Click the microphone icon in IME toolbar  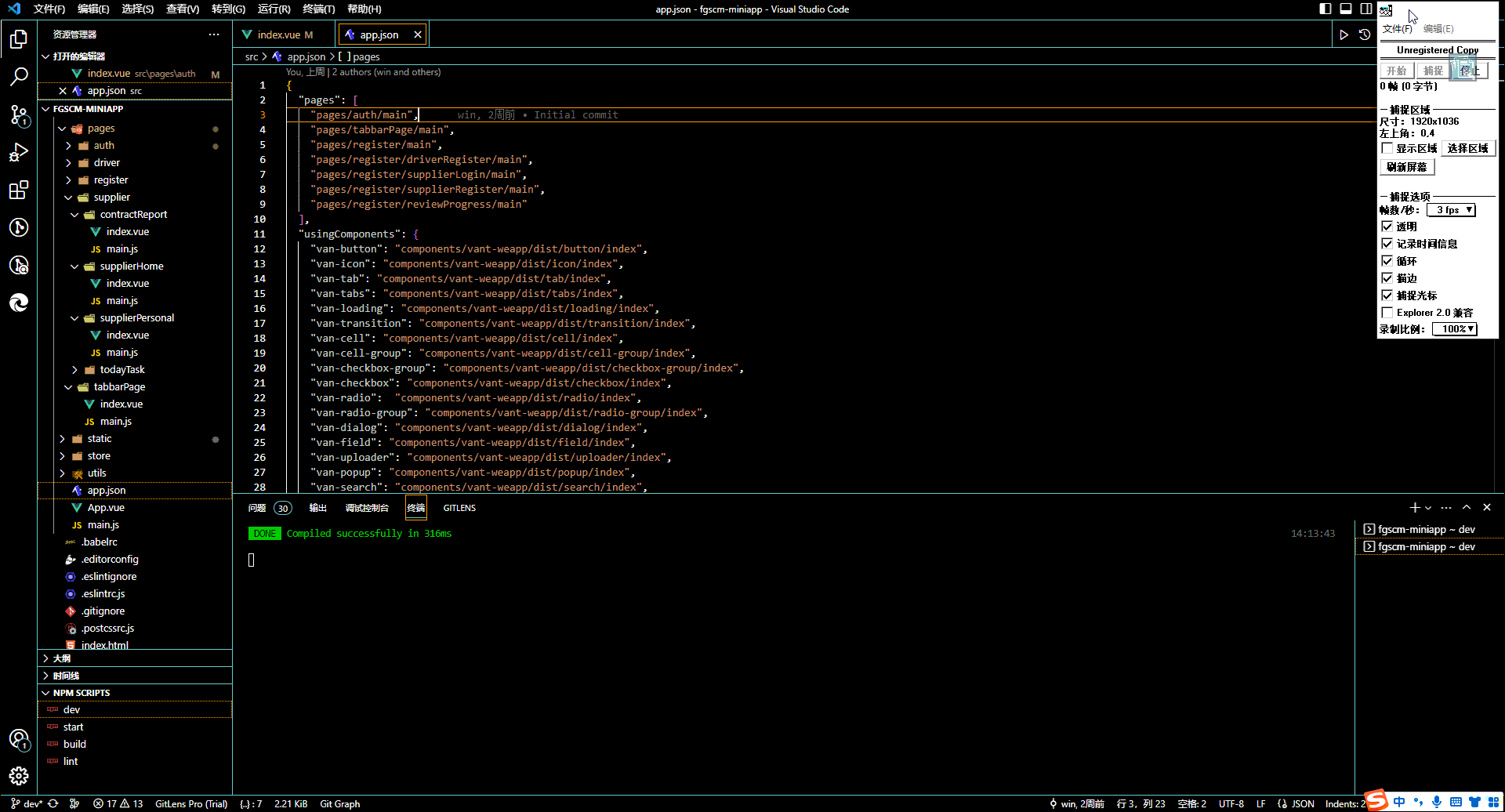[1437, 802]
